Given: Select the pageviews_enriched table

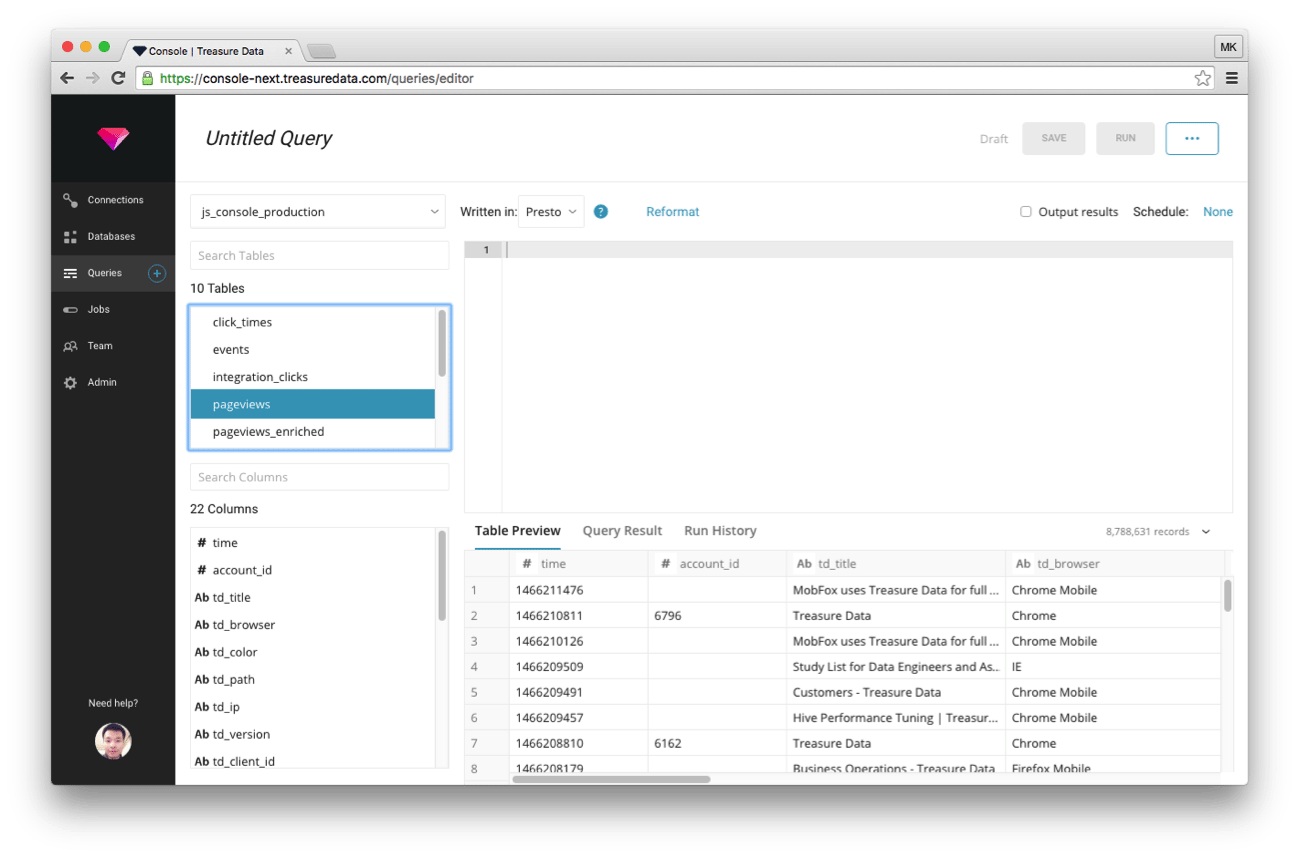Looking at the screenshot, I should coord(313,432).
